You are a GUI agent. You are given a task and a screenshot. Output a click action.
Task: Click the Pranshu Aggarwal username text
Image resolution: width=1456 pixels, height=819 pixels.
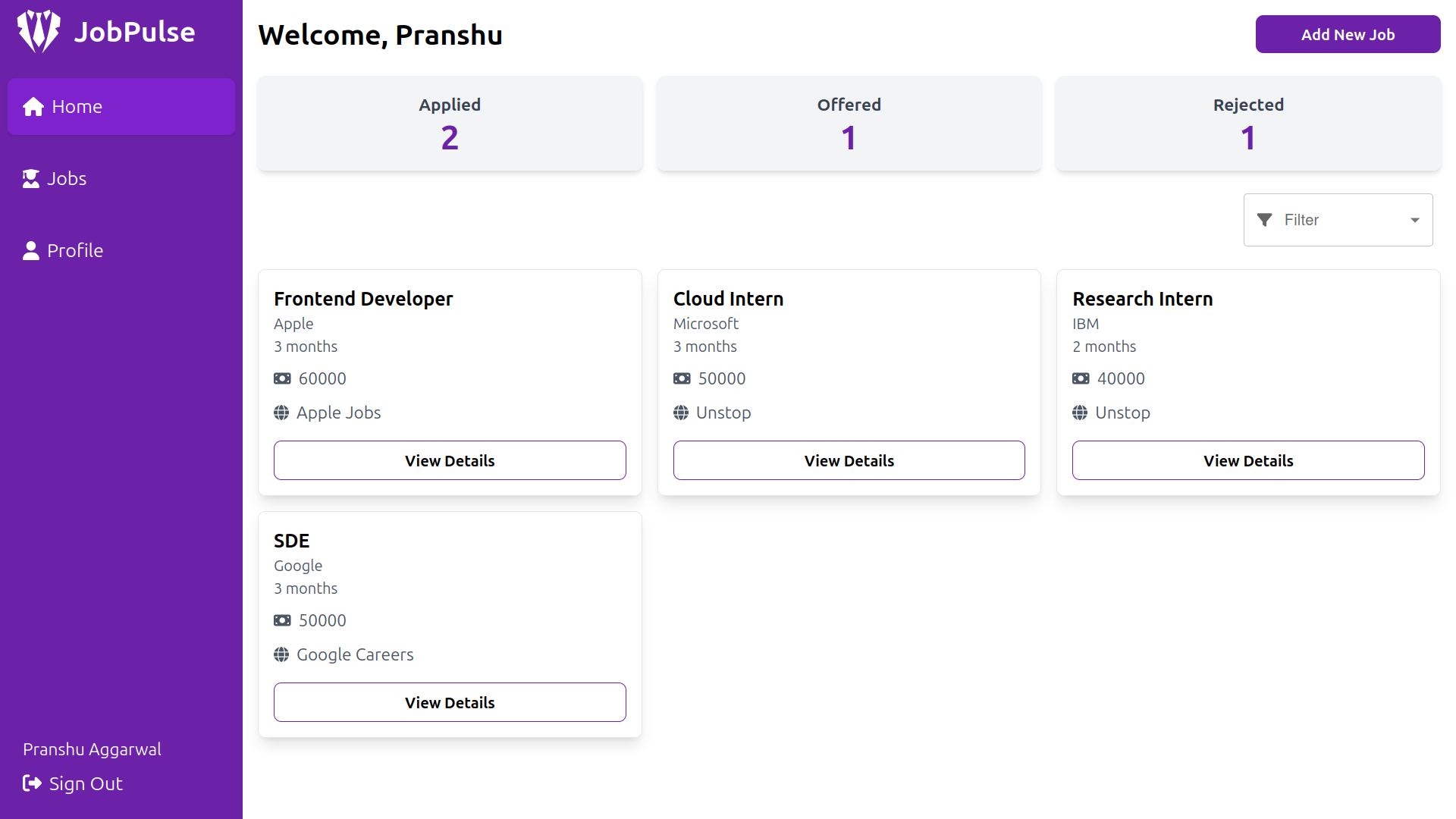click(x=92, y=749)
